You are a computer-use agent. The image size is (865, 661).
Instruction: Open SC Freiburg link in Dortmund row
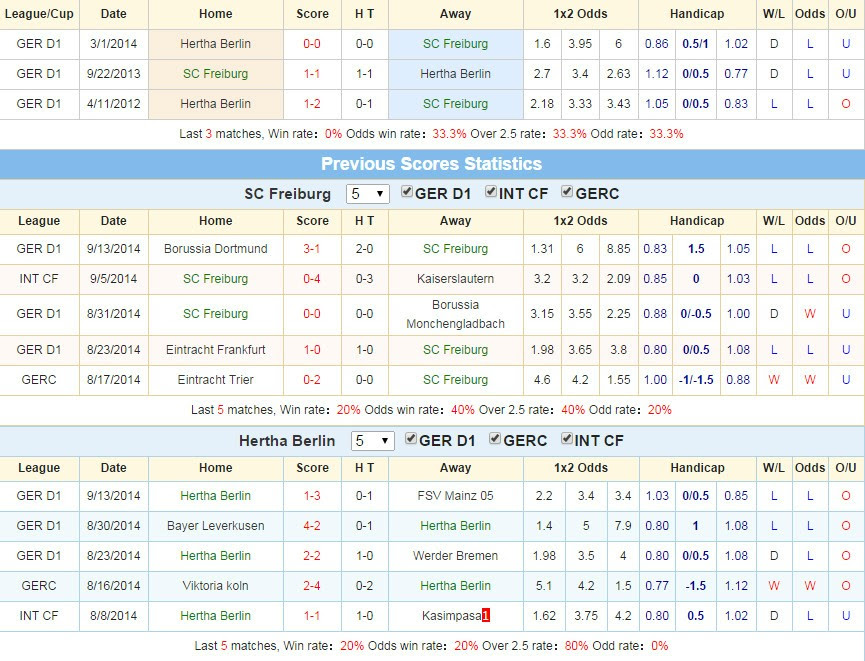[x=456, y=249]
